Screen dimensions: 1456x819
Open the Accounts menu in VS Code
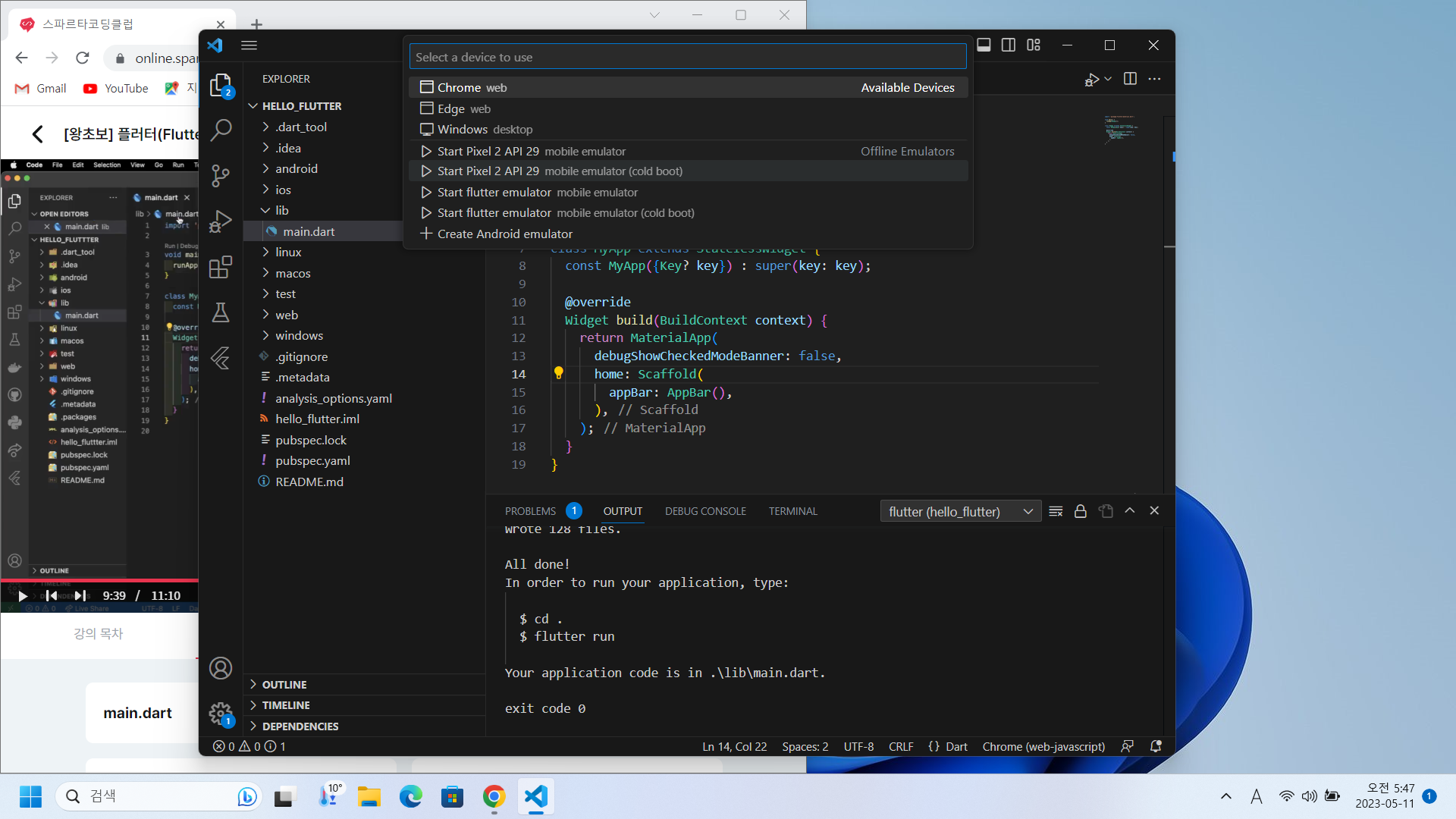(x=221, y=668)
